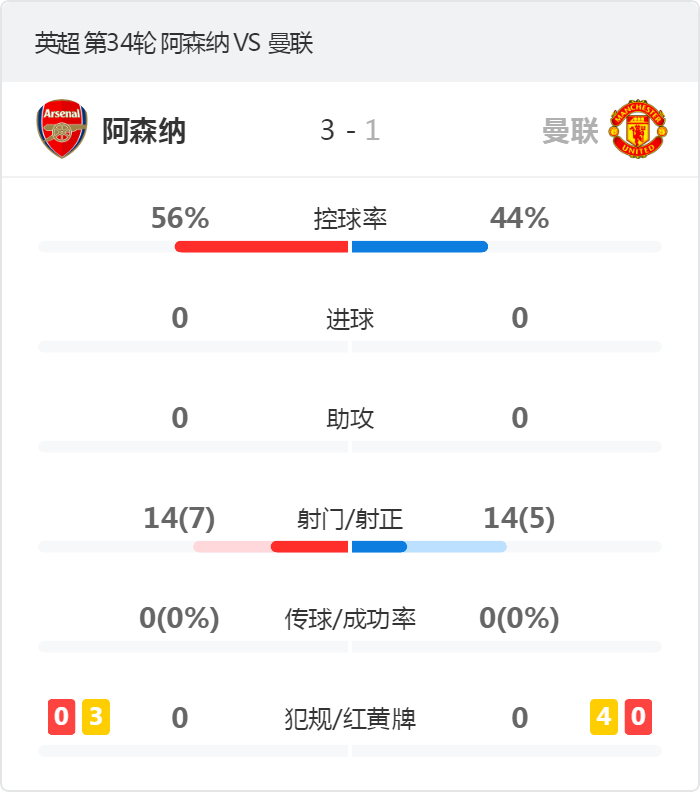Click the 3 - 1 match score
This screenshot has width=700, height=792.
[349, 131]
